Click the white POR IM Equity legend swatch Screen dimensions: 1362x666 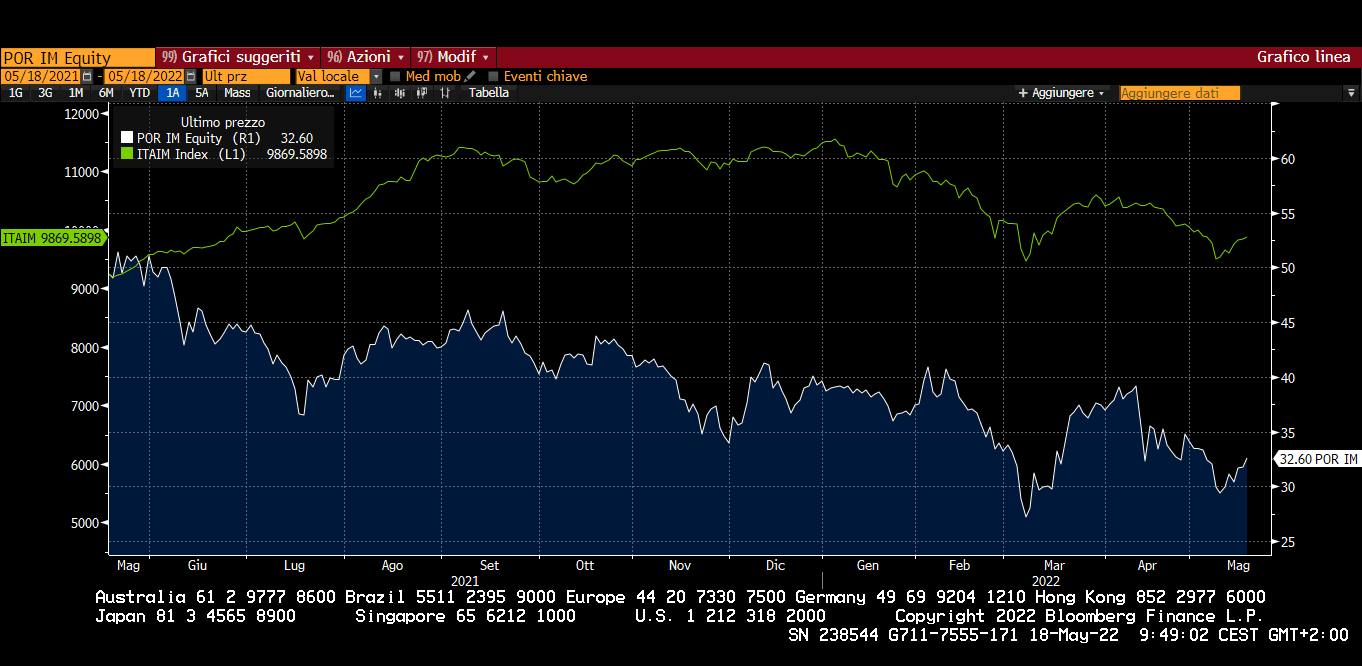pyautogui.click(x=126, y=139)
